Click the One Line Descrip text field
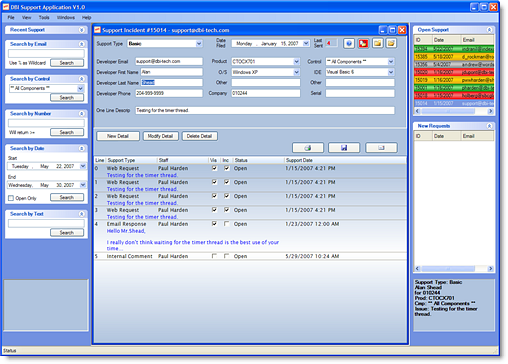 pos(265,110)
